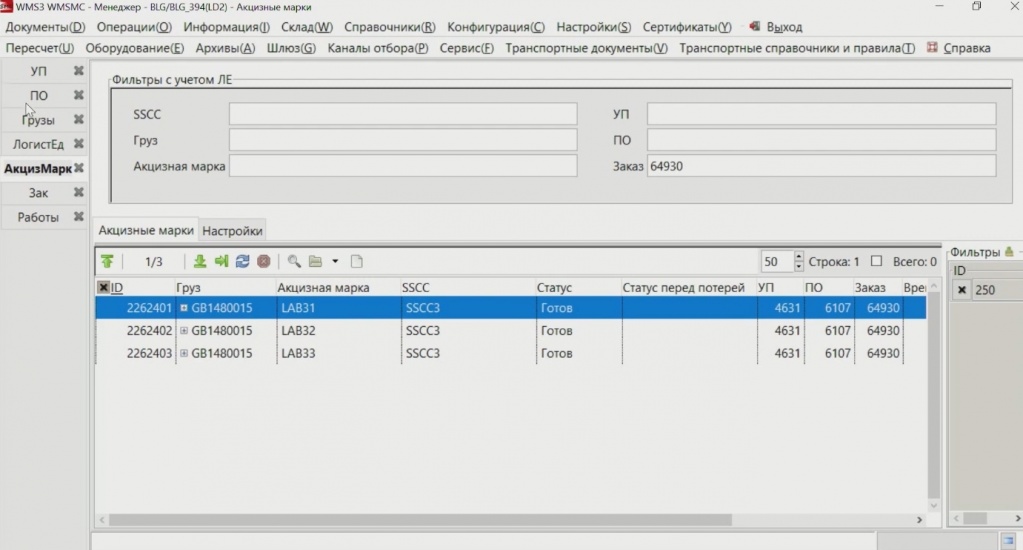Close the Грузы sidebar tab

(79, 119)
